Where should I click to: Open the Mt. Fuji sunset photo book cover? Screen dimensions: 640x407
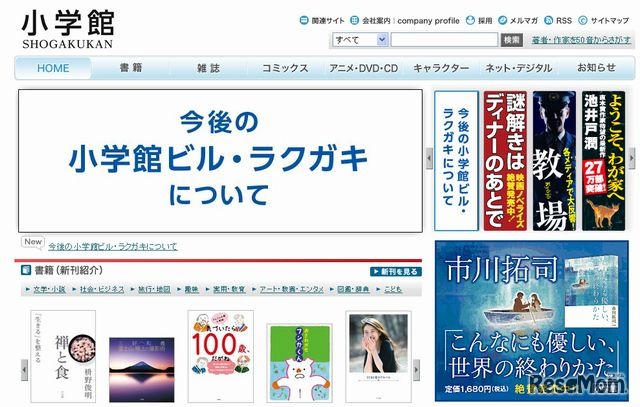point(142,370)
